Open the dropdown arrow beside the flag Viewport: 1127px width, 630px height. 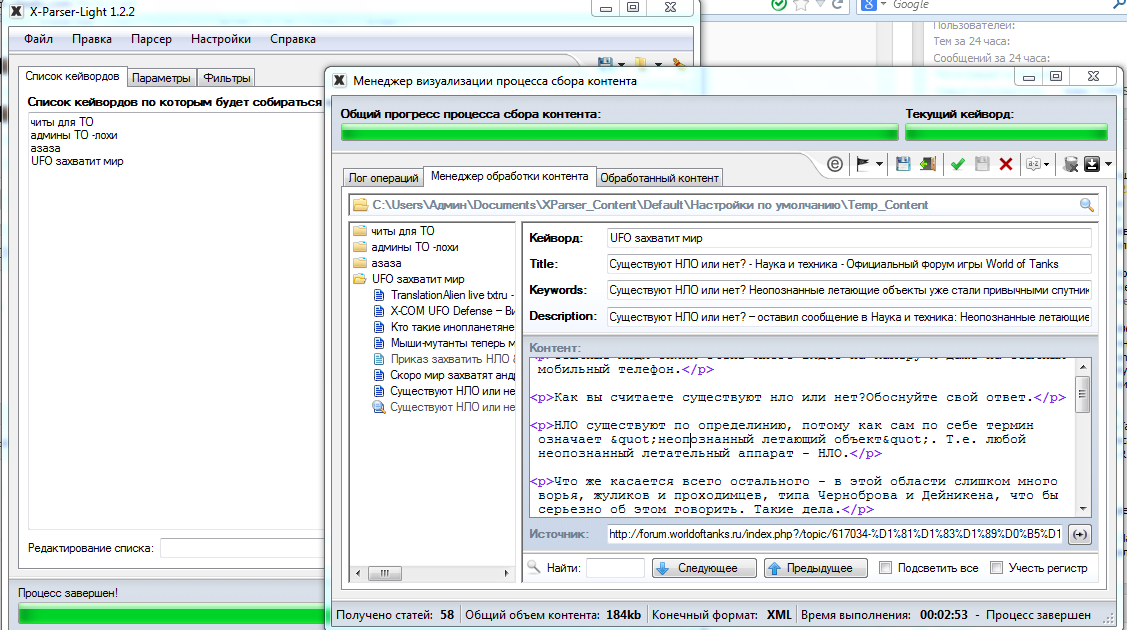point(879,164)
